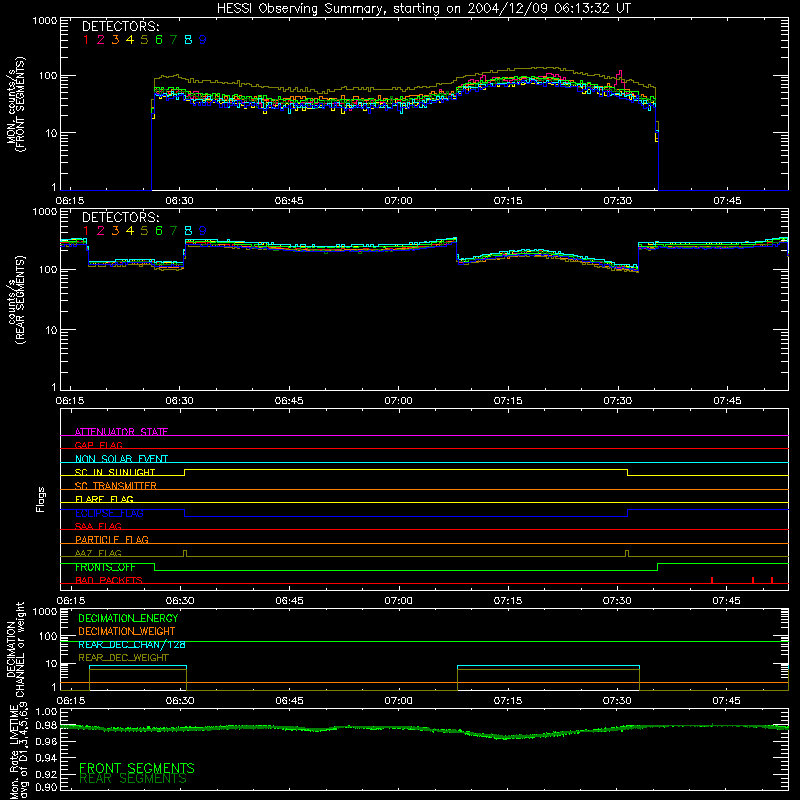Pick detector 3 in front segments legend
Image resolution: width=800 pixels, height=800 pixels.
tap(115, 40)
